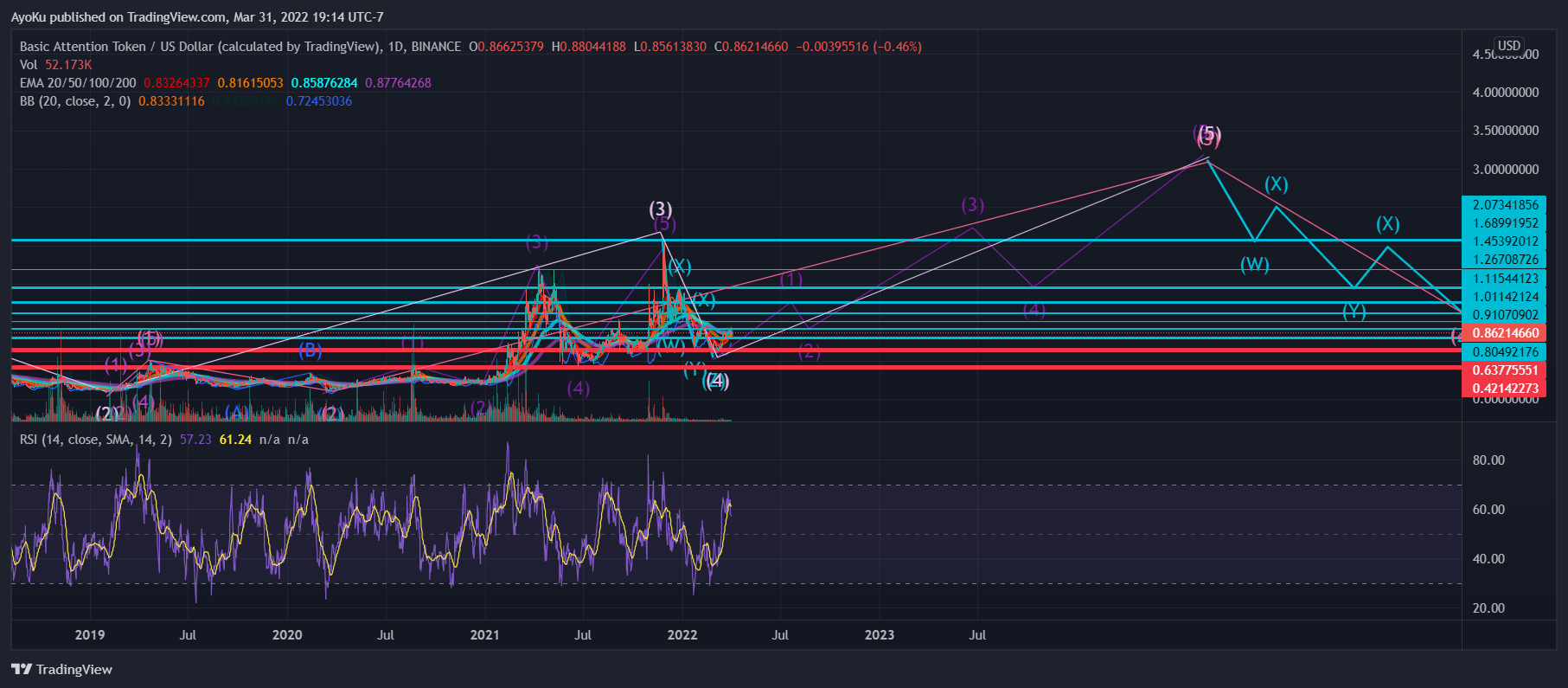Screen dimensions: 1568x688
Task: Click the 3.00000000 label on price axis
Action: pyautogui.click(x=1506, y=170)
